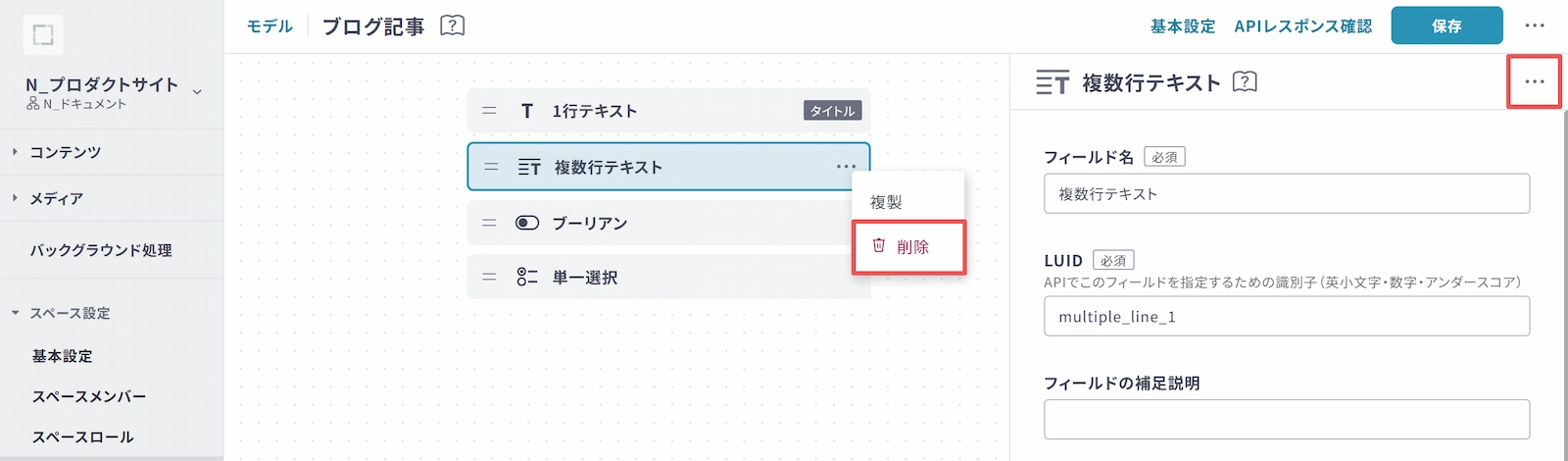Open the APIレスポンス確認 link
The width and height of the screenshot is (1568, 461).
tap(1302, 26)
